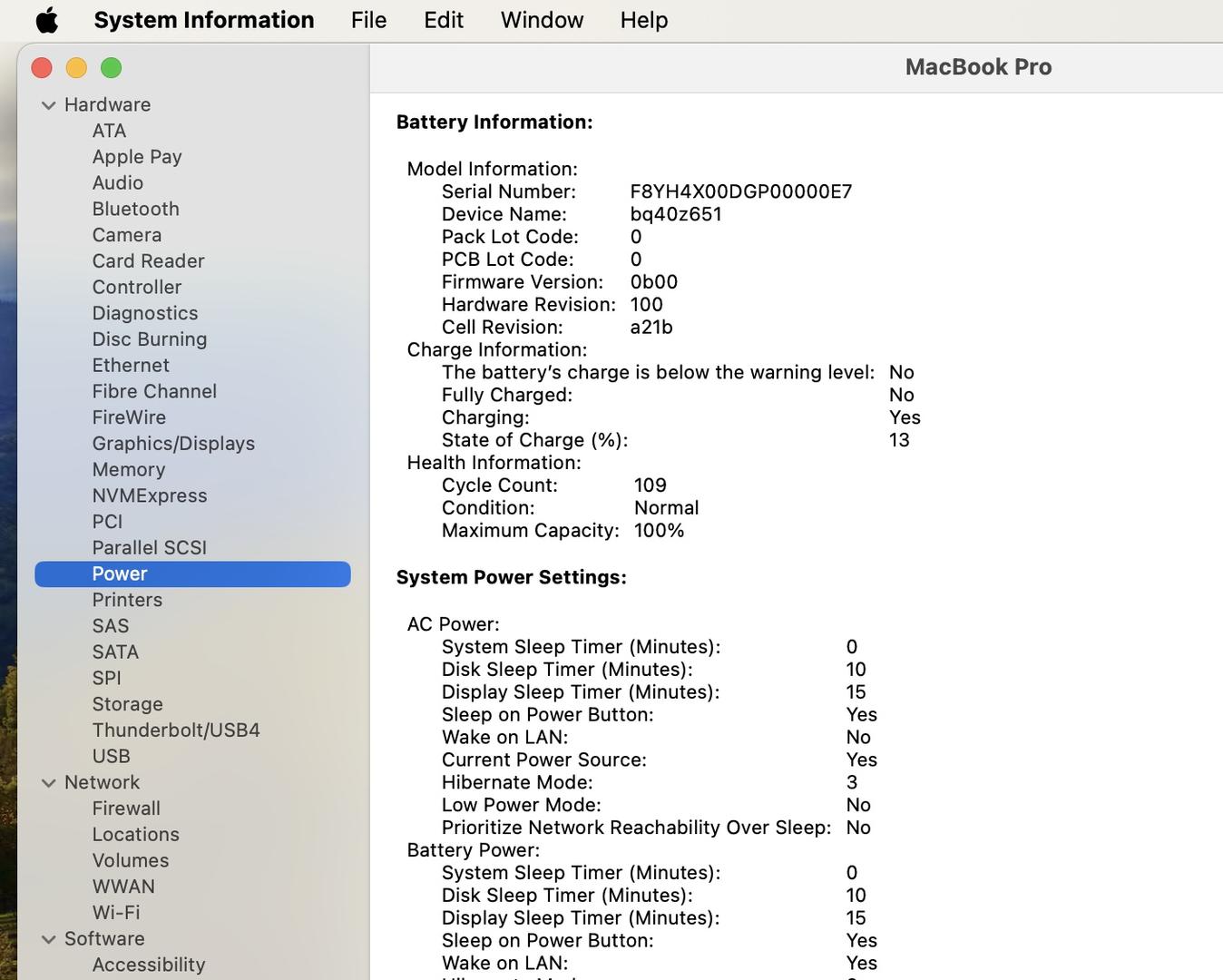
Task: Select Wi-Fi in the sidebar
Action: (x=116, y=913)
